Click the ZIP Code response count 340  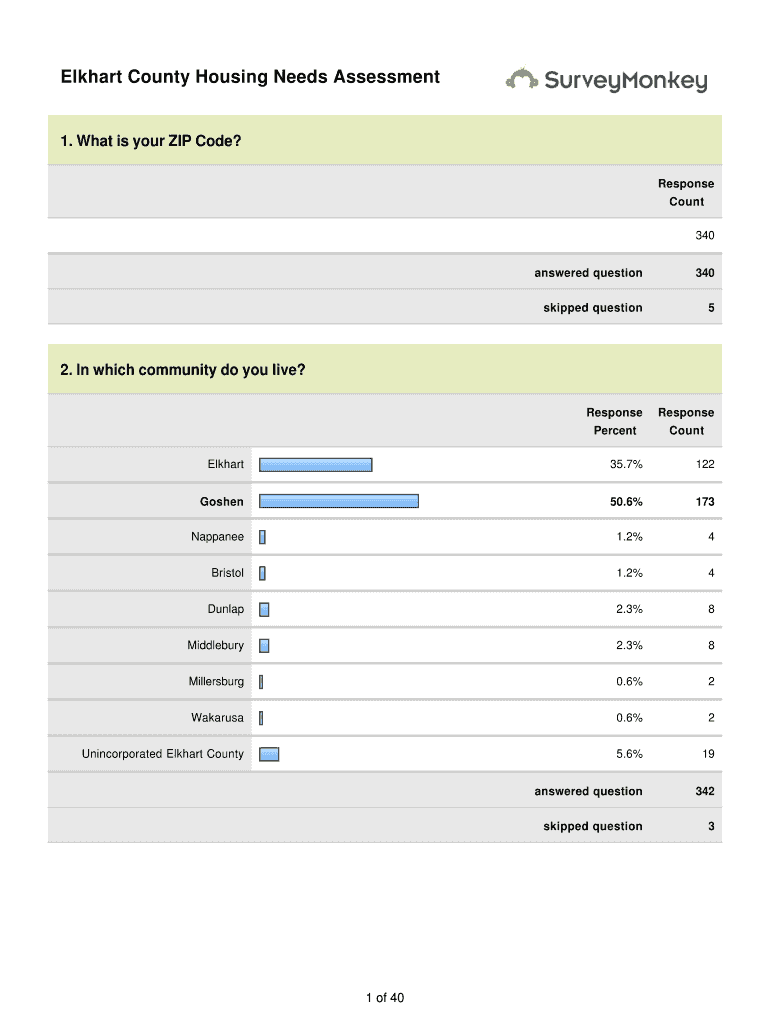click(x=704, y=236)
